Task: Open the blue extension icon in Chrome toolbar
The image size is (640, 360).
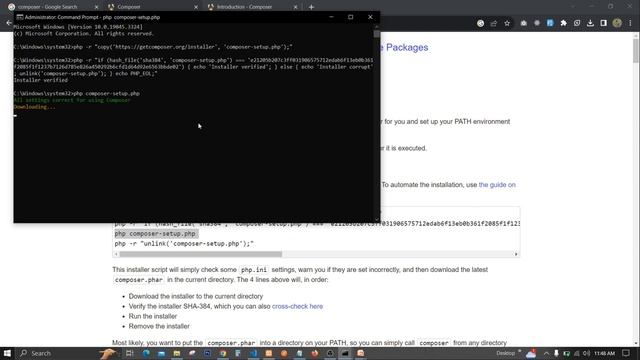Action: 550,23
